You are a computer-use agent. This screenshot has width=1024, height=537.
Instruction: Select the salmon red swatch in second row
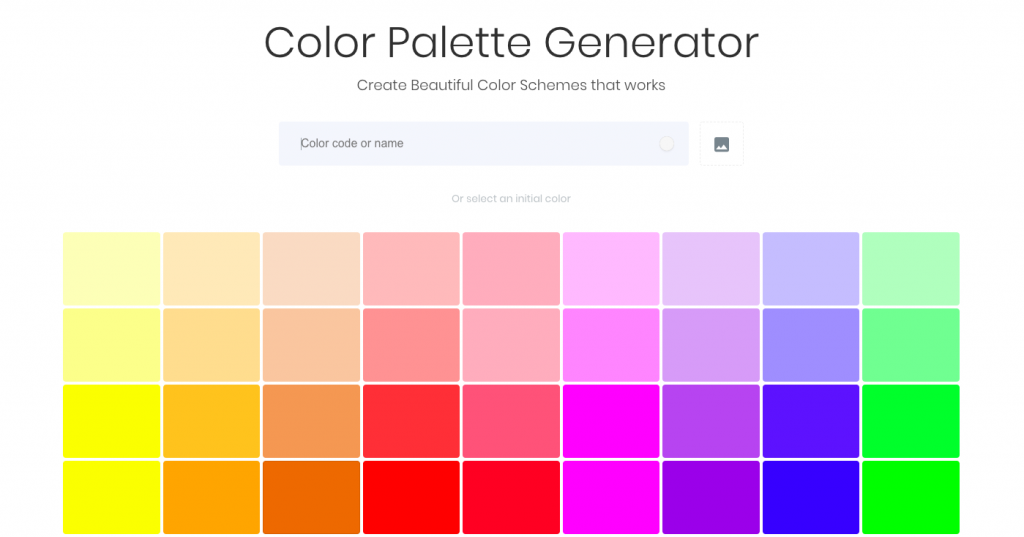(x=411, y=345)
